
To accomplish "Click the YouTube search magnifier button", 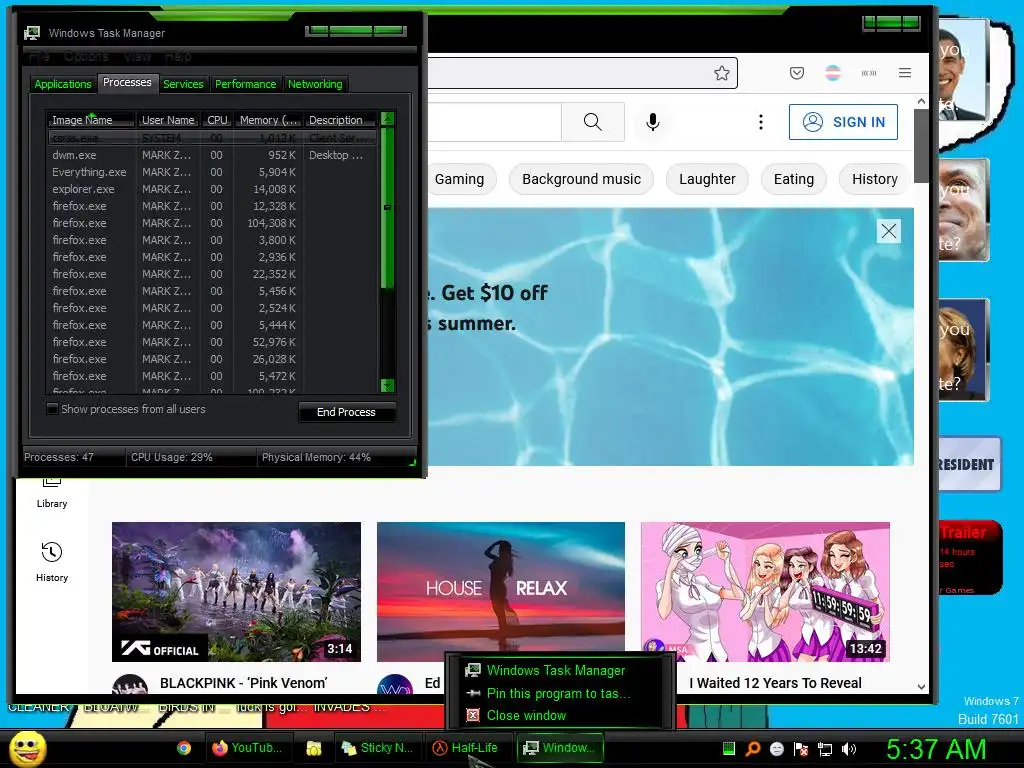I will pos(592,121).
